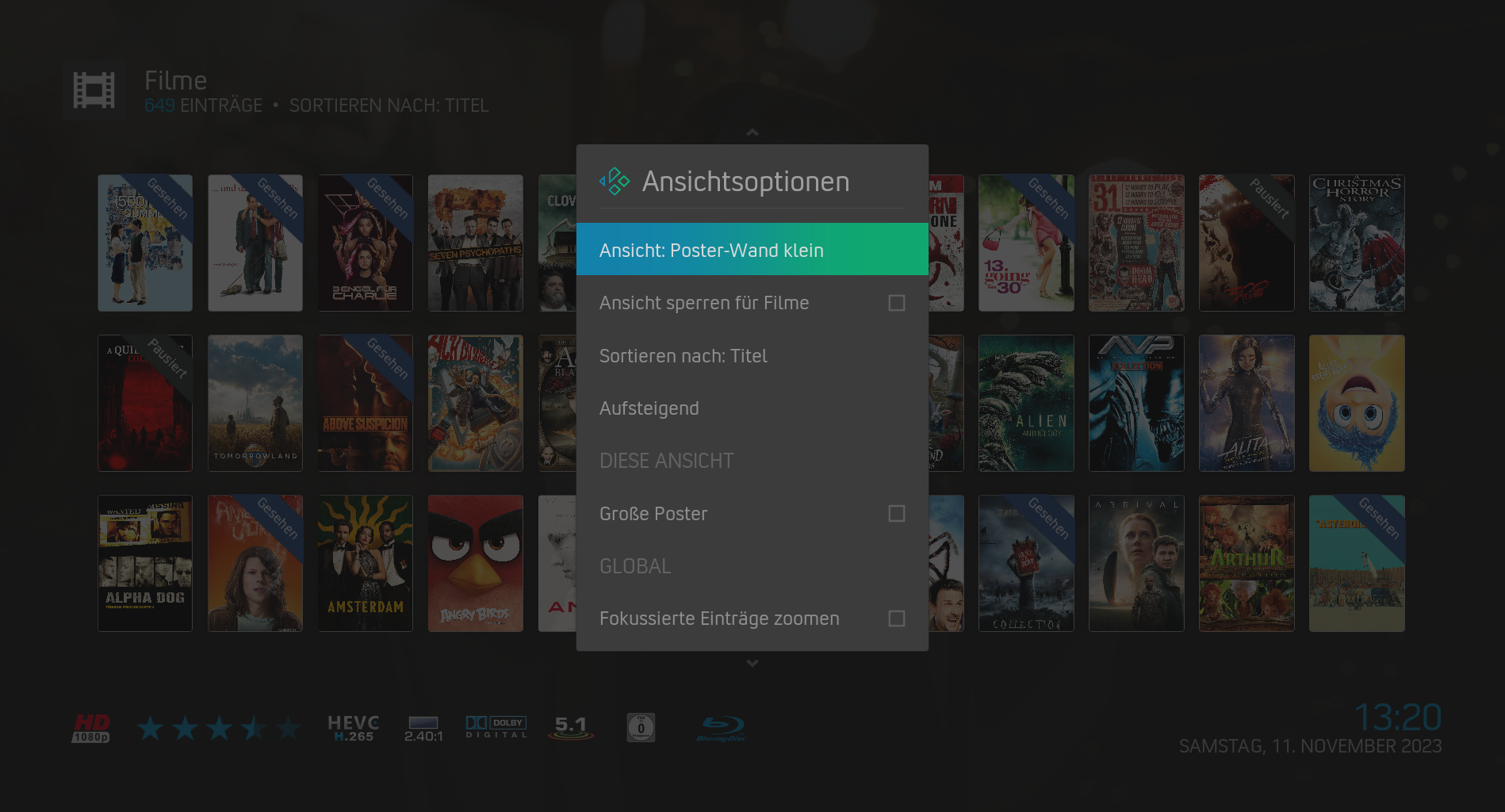
Task: Toggle Ansicht sperren für Filme checkbox
Action: (897, 303)
